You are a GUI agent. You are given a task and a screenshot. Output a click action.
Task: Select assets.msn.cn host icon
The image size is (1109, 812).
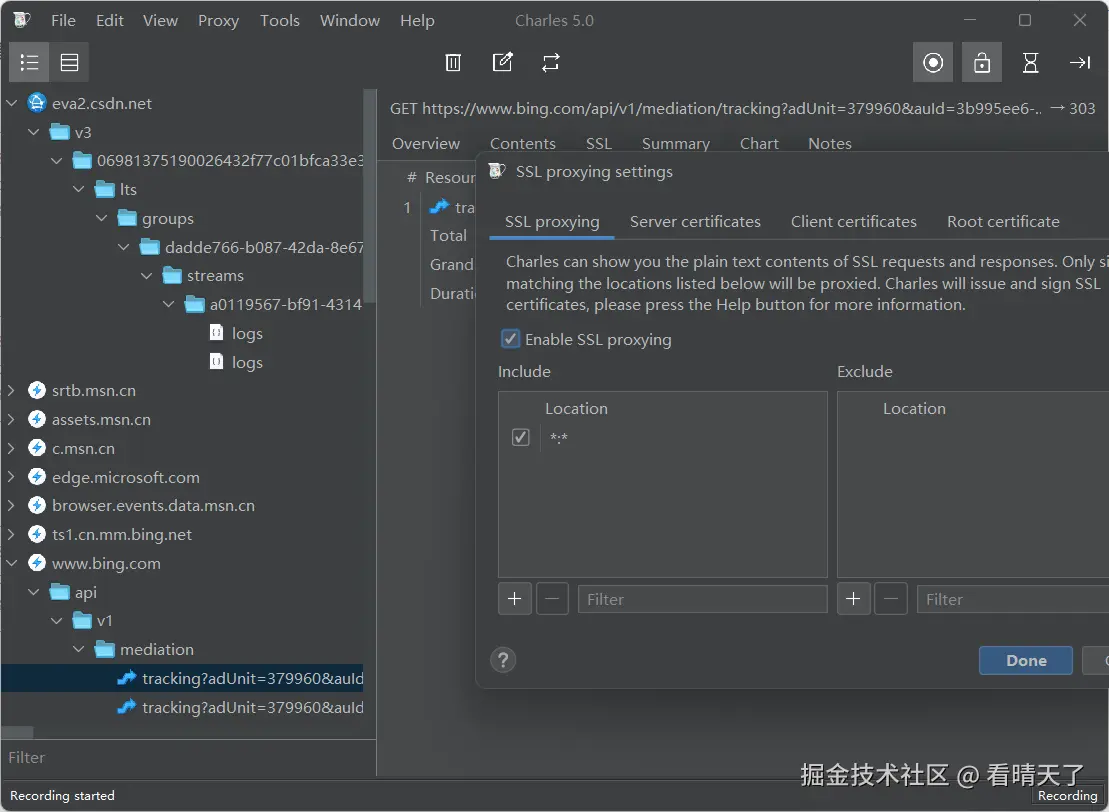[37, 419]
